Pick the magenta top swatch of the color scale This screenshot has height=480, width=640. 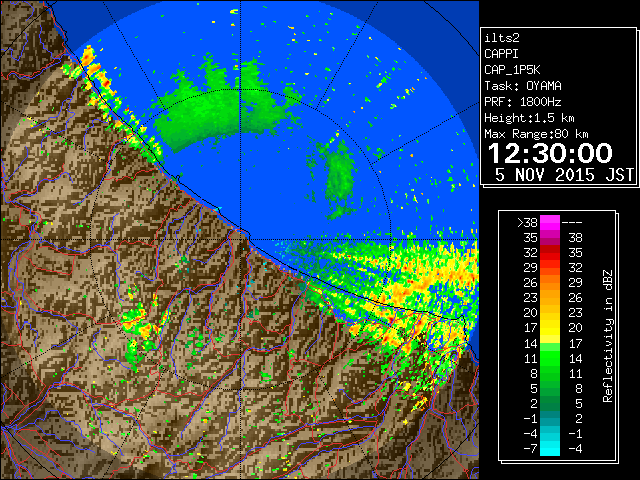(x=550, y=223)
